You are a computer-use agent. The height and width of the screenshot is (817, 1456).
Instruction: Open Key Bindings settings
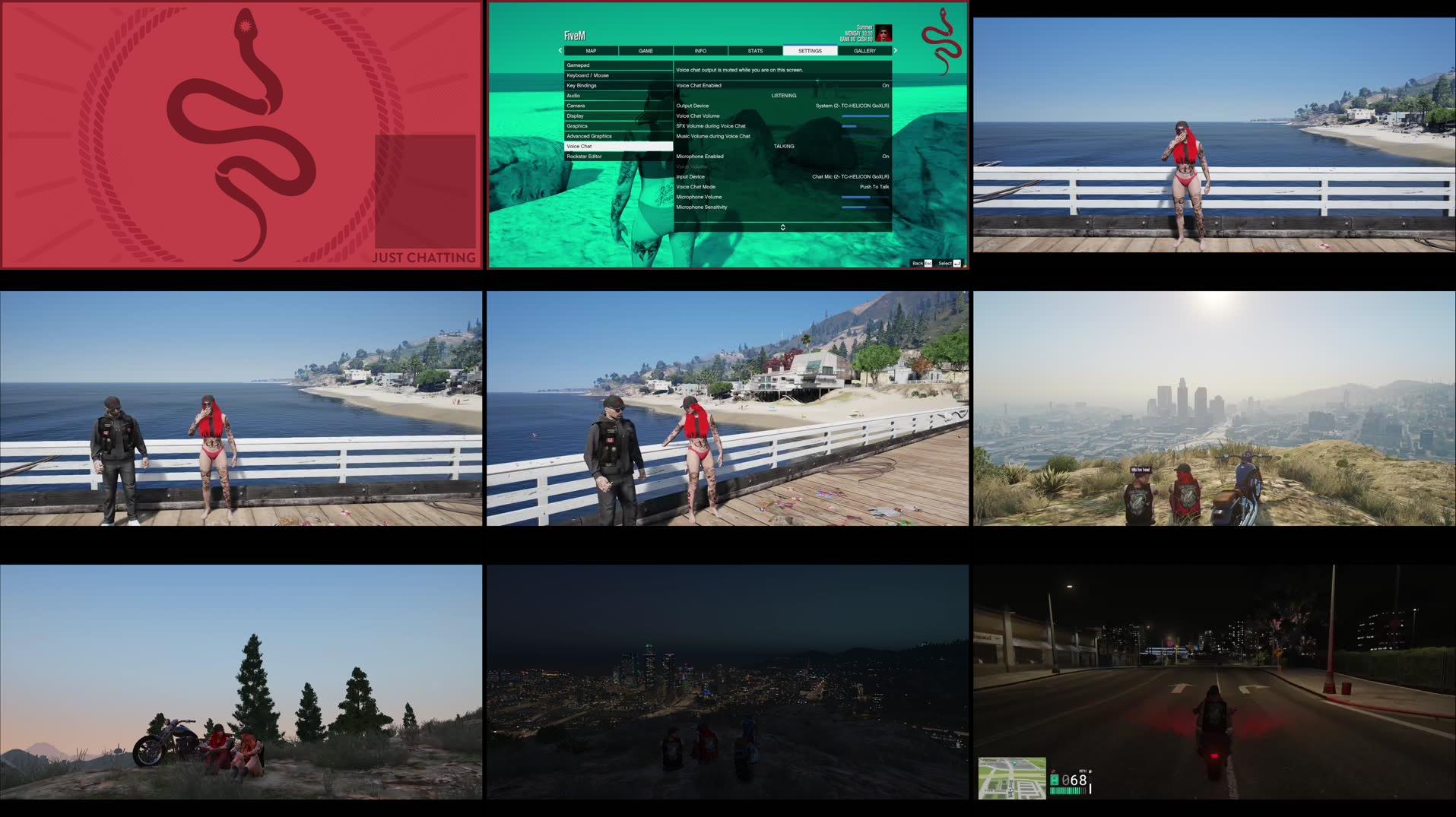[x=618, y=85]
